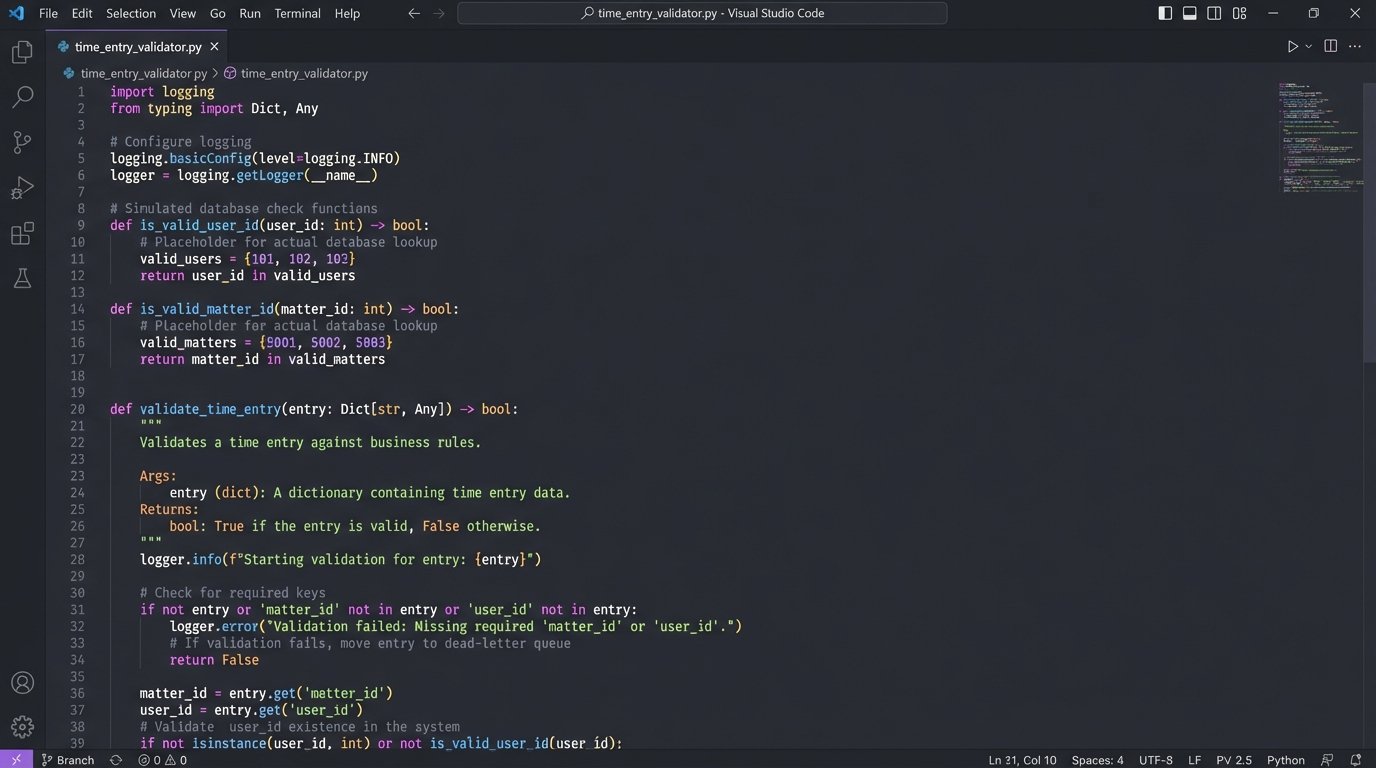Image resolution: width=1376 pixels, height=768 pixels.
Task: Open the Run and Debug view
Action: [x=22, y=188]
